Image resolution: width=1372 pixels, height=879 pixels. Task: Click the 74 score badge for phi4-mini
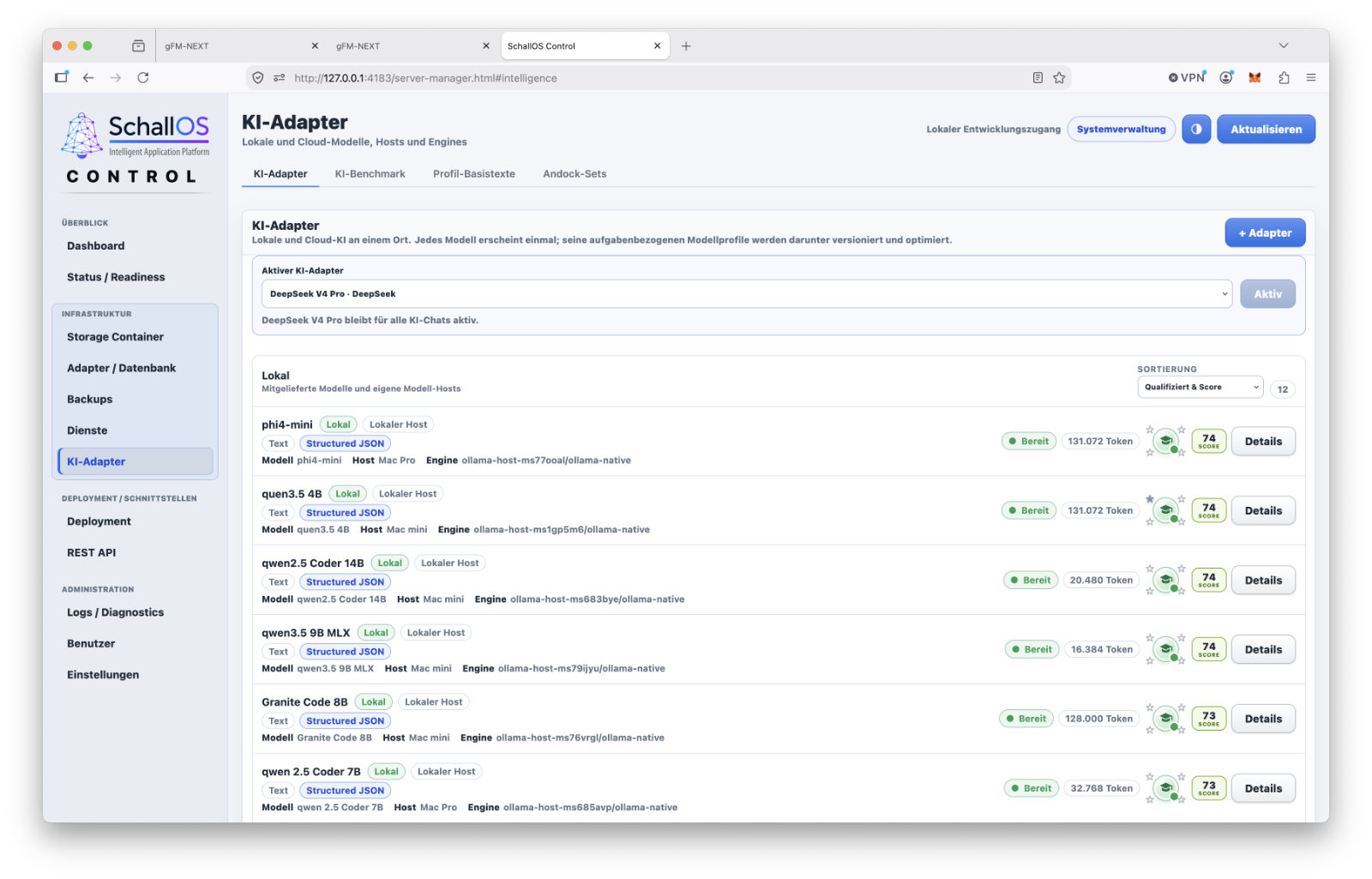[1209, 442]
